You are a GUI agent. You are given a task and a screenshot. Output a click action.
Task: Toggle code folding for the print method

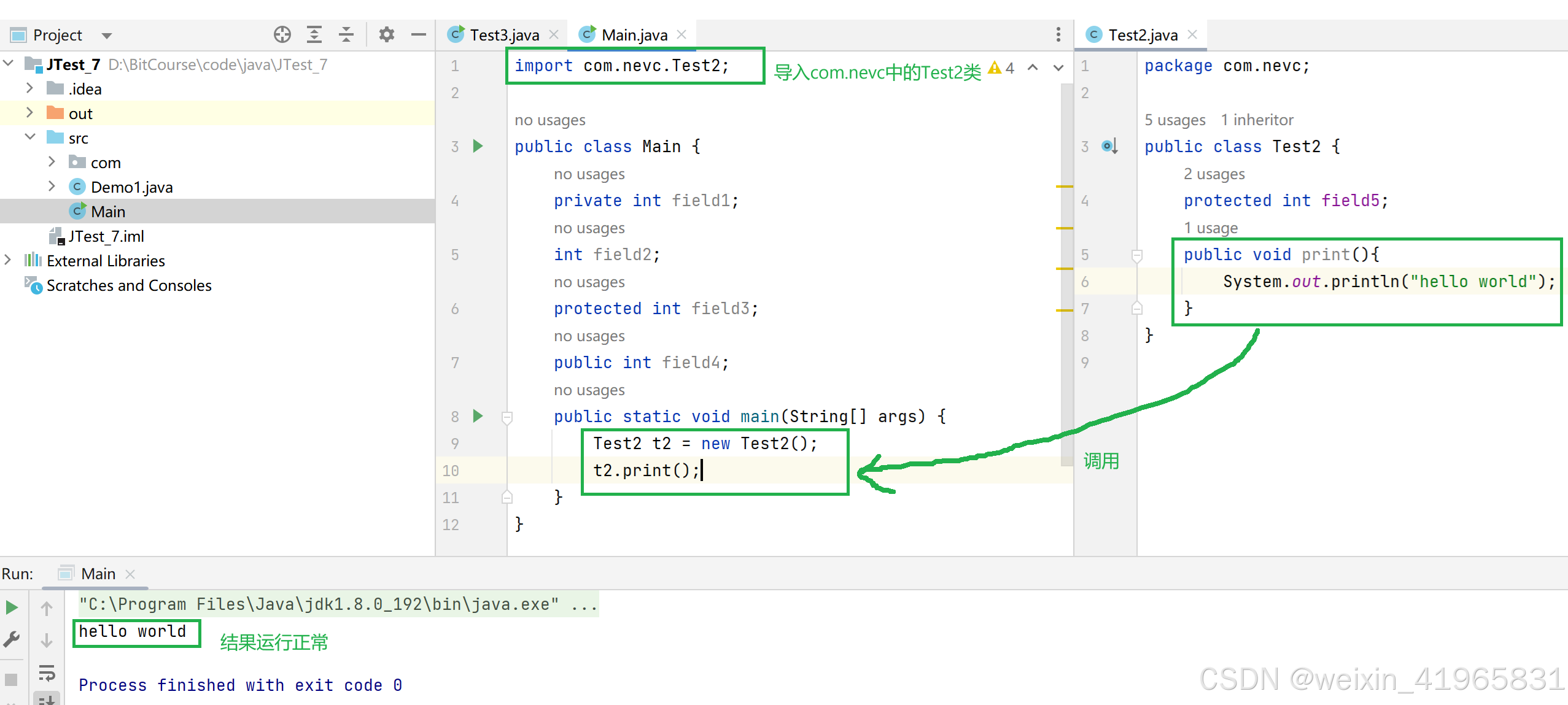pos(1136,255)
